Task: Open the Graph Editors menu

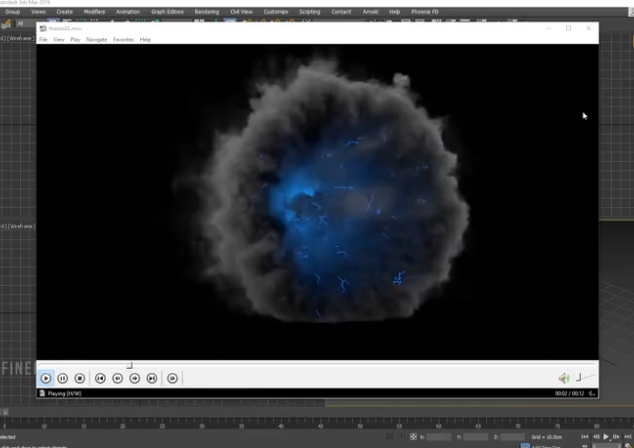Action: pos(167,12)
